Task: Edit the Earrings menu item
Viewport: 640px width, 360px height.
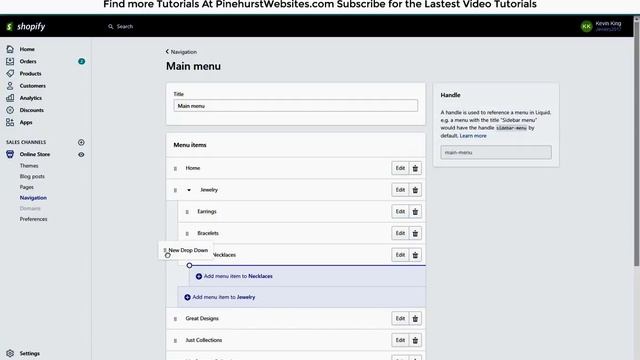Action: click(x=400, y=211)
